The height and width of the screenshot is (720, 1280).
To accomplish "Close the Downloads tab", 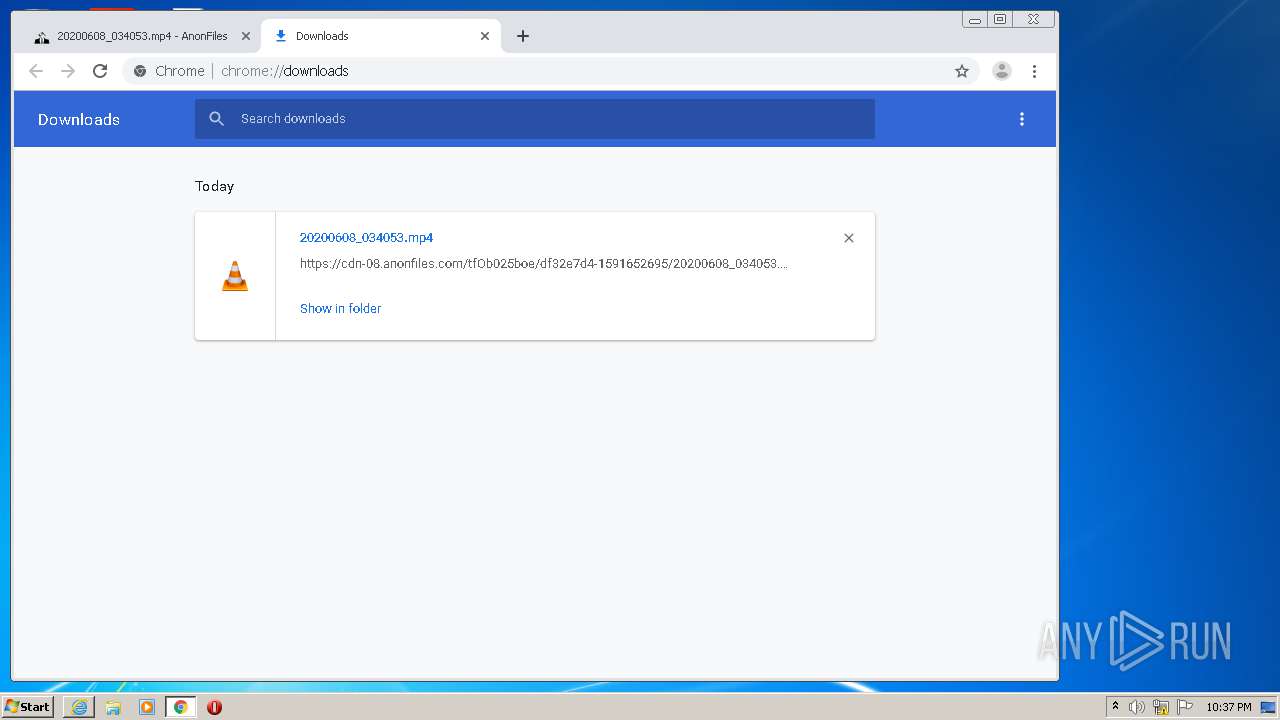I will pos(485,36).
